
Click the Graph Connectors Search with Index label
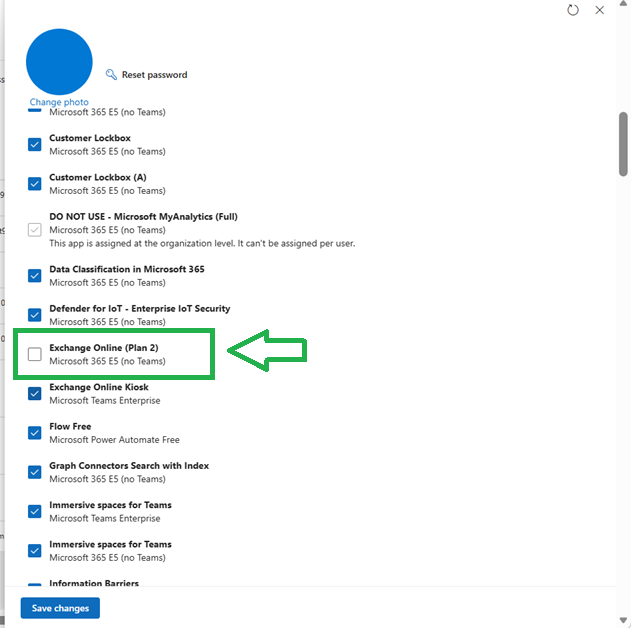coord(129,465)
